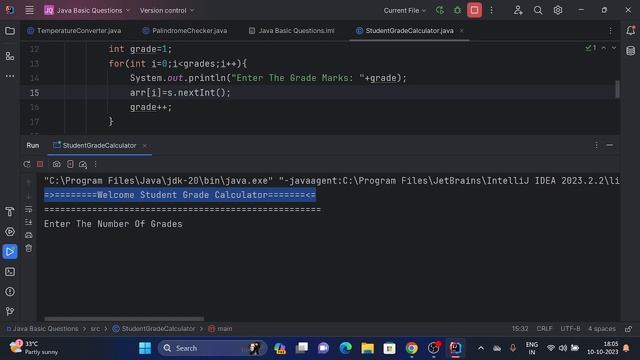The width and height of the screenshot is (640, 360).
Task: Click main method breadcrumb
Action: (220, 329)
